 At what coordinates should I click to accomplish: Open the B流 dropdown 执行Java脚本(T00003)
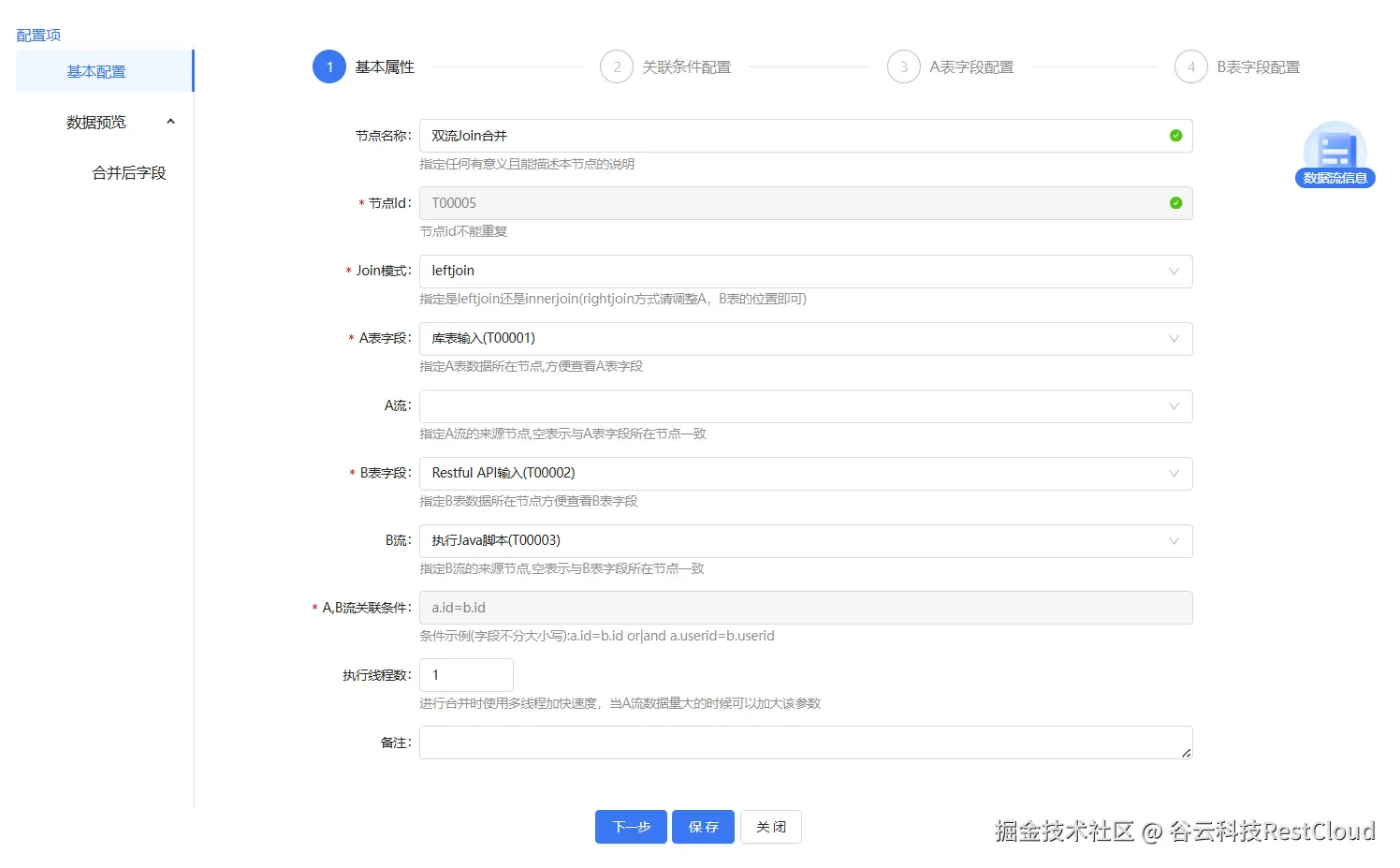(x=806, y=541)
